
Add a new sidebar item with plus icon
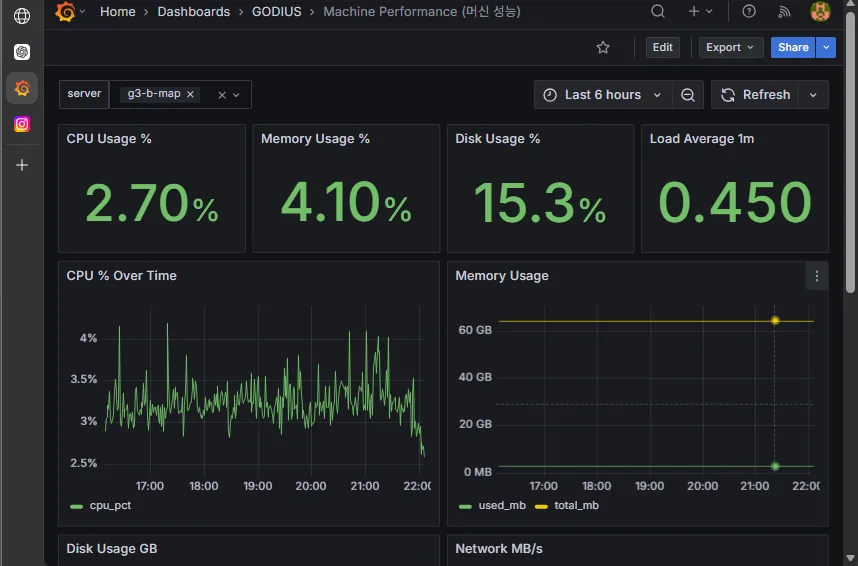pyautogui.click(x=22, y=165)
